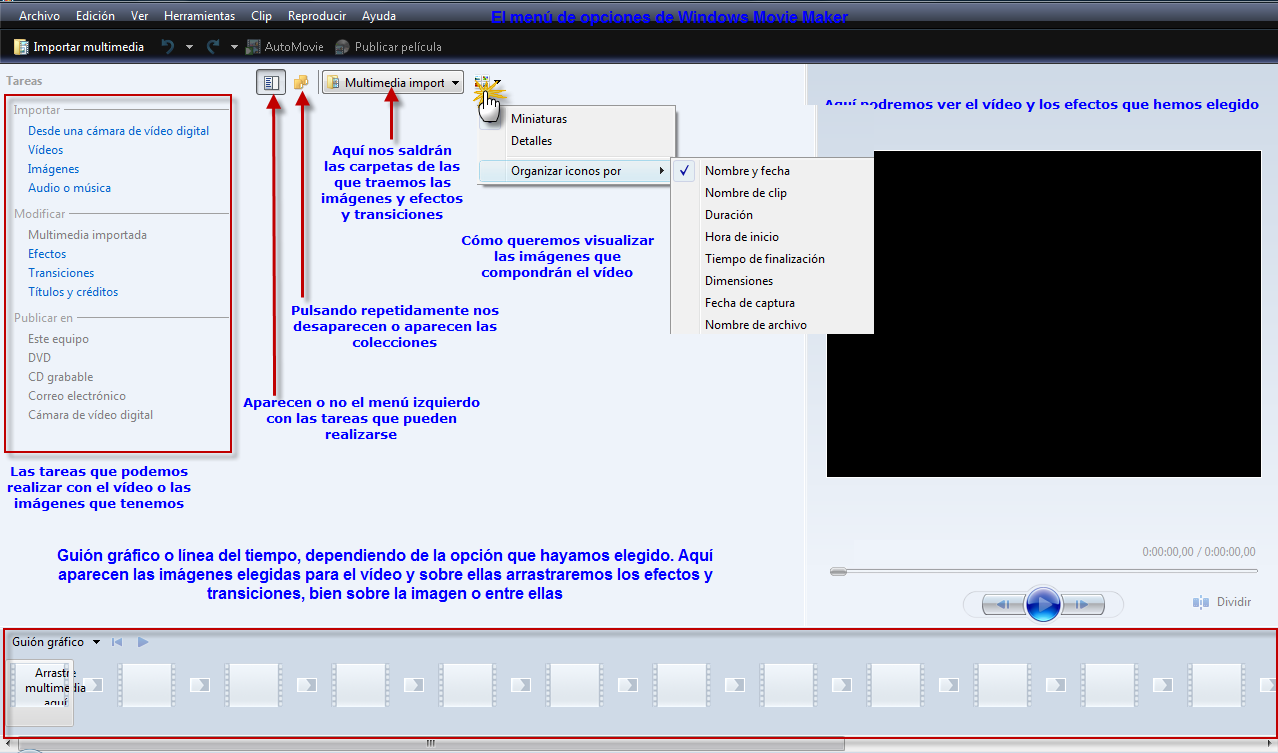Viewport: 1278px width, 753px height.
Task: Expand the Organizar iconos por submenu
Action: tap(575, 171)
